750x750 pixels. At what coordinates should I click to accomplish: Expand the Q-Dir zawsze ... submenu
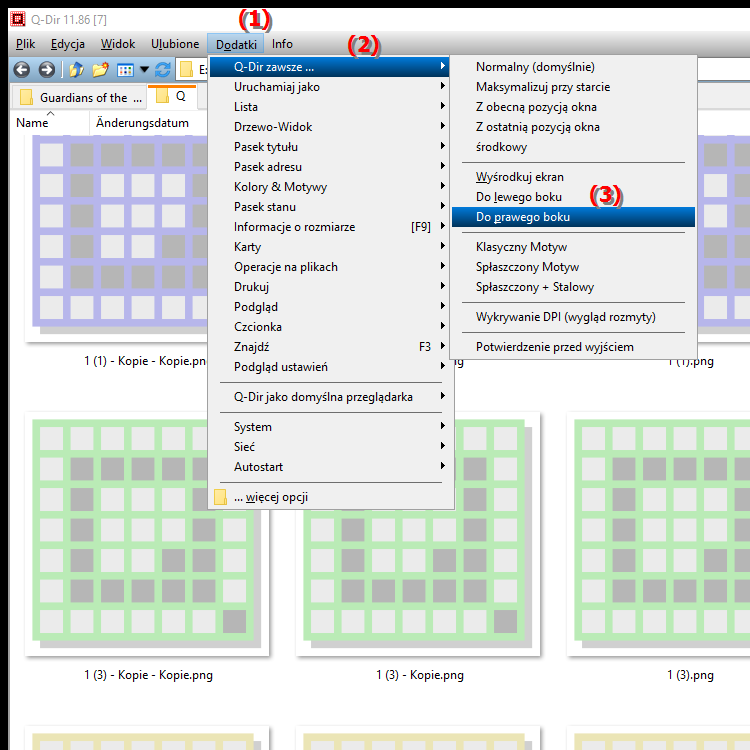(x=329, y=67)
